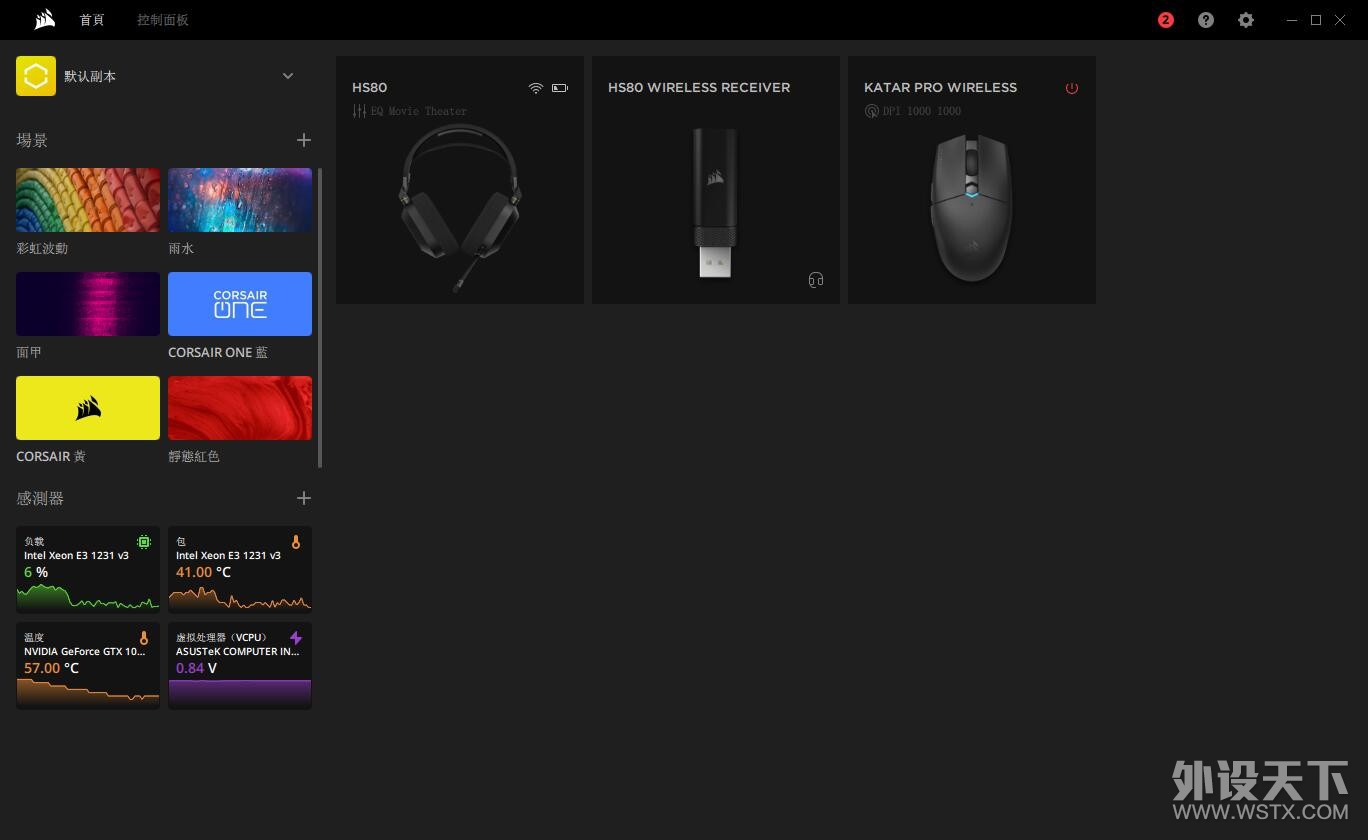
Task: Open the Katar Pro Wireless mouse card
Action: tap(972, 180)
